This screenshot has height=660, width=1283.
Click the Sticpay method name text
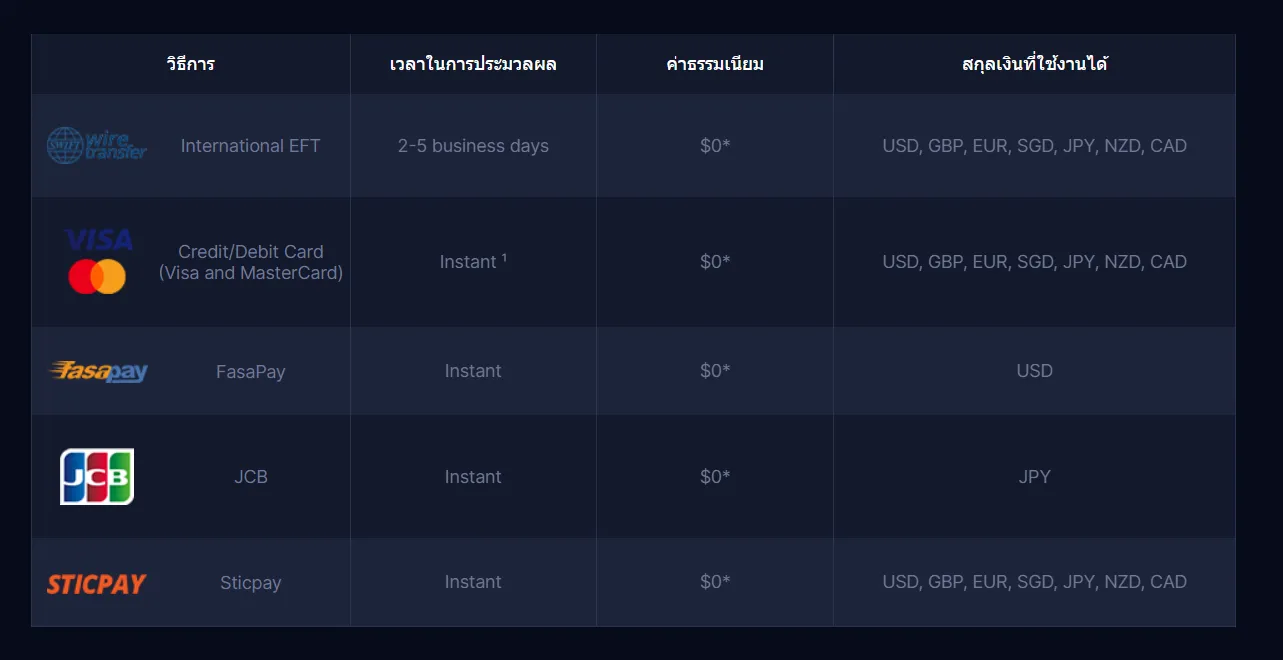point(250,583)
